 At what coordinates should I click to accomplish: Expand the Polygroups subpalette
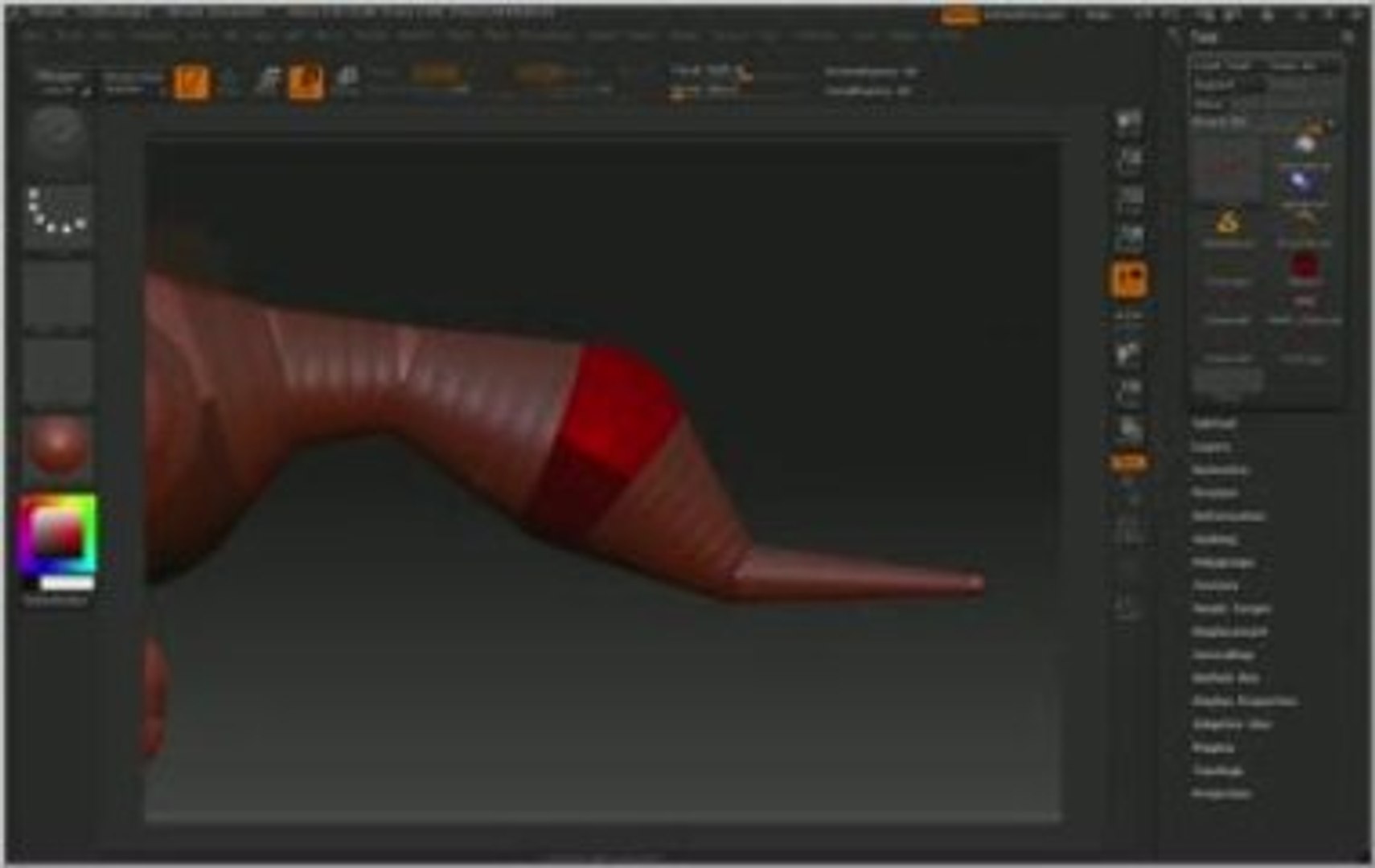(1223, 563)
